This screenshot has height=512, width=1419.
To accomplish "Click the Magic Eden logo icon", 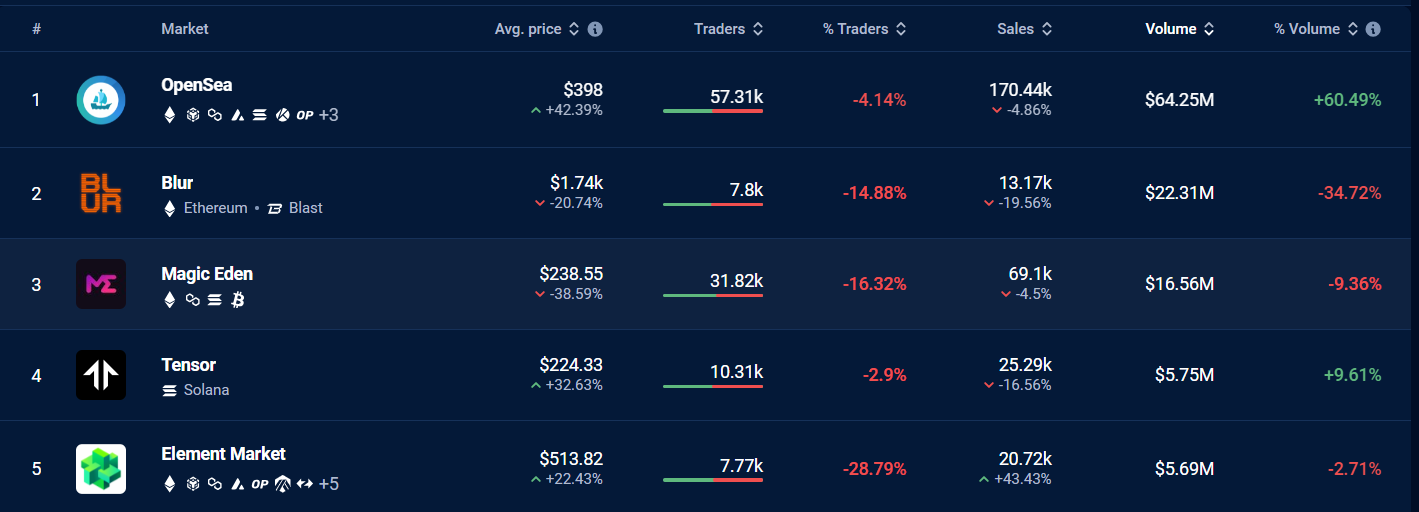I will (x=100, y=284).
